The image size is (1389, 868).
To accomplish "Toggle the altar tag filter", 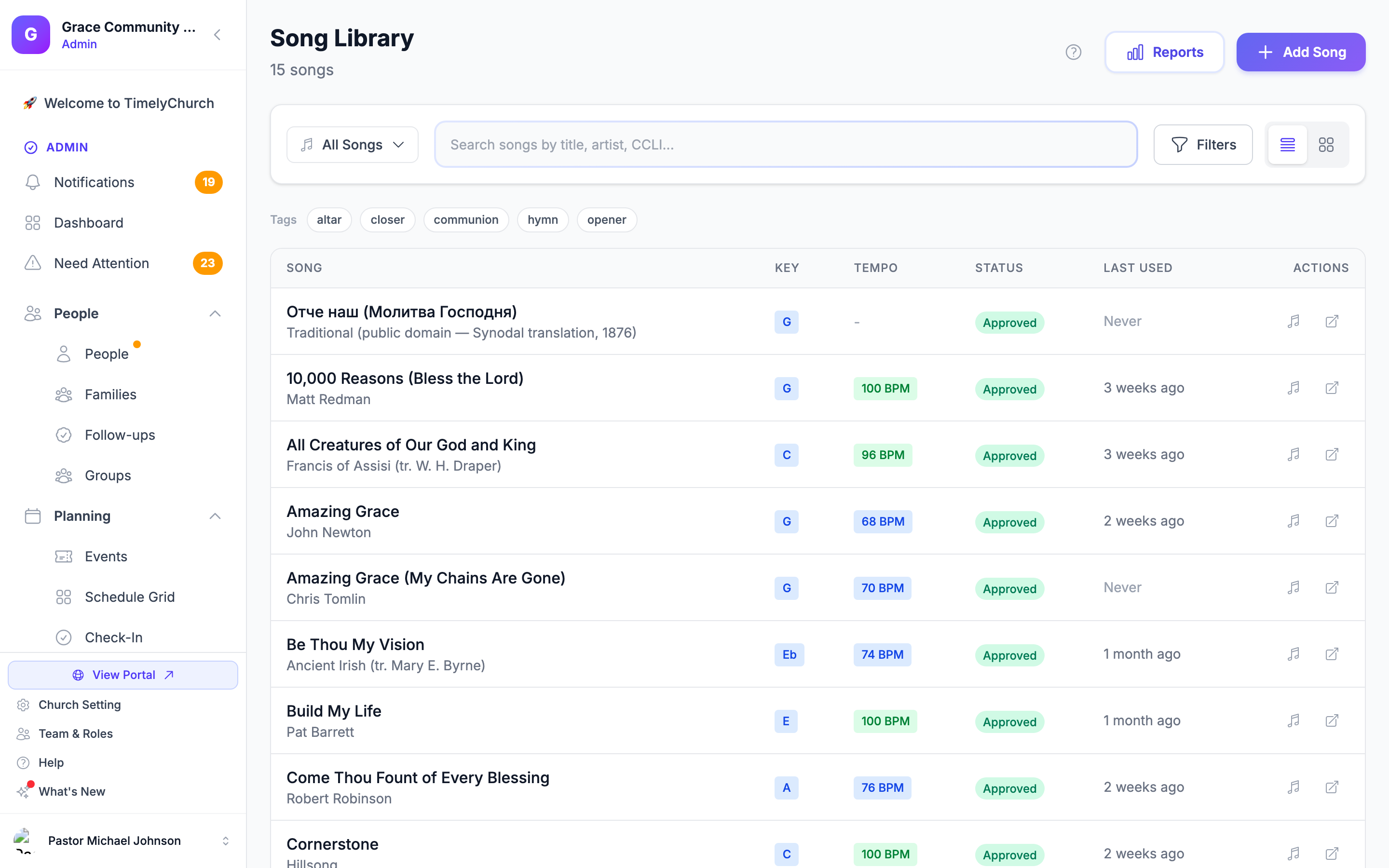I will tap(329, 220).
